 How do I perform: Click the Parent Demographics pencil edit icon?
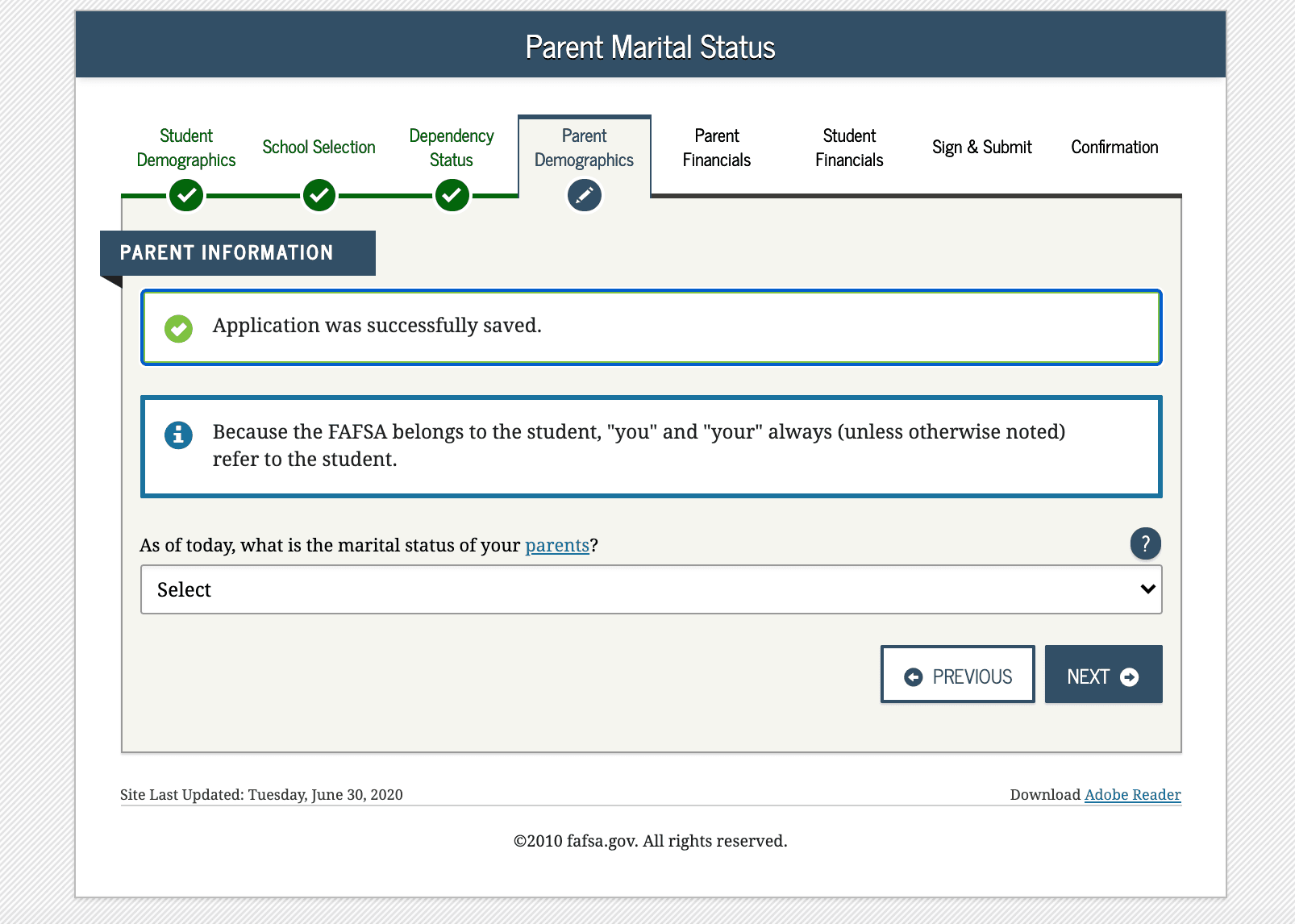coord(585,195)
